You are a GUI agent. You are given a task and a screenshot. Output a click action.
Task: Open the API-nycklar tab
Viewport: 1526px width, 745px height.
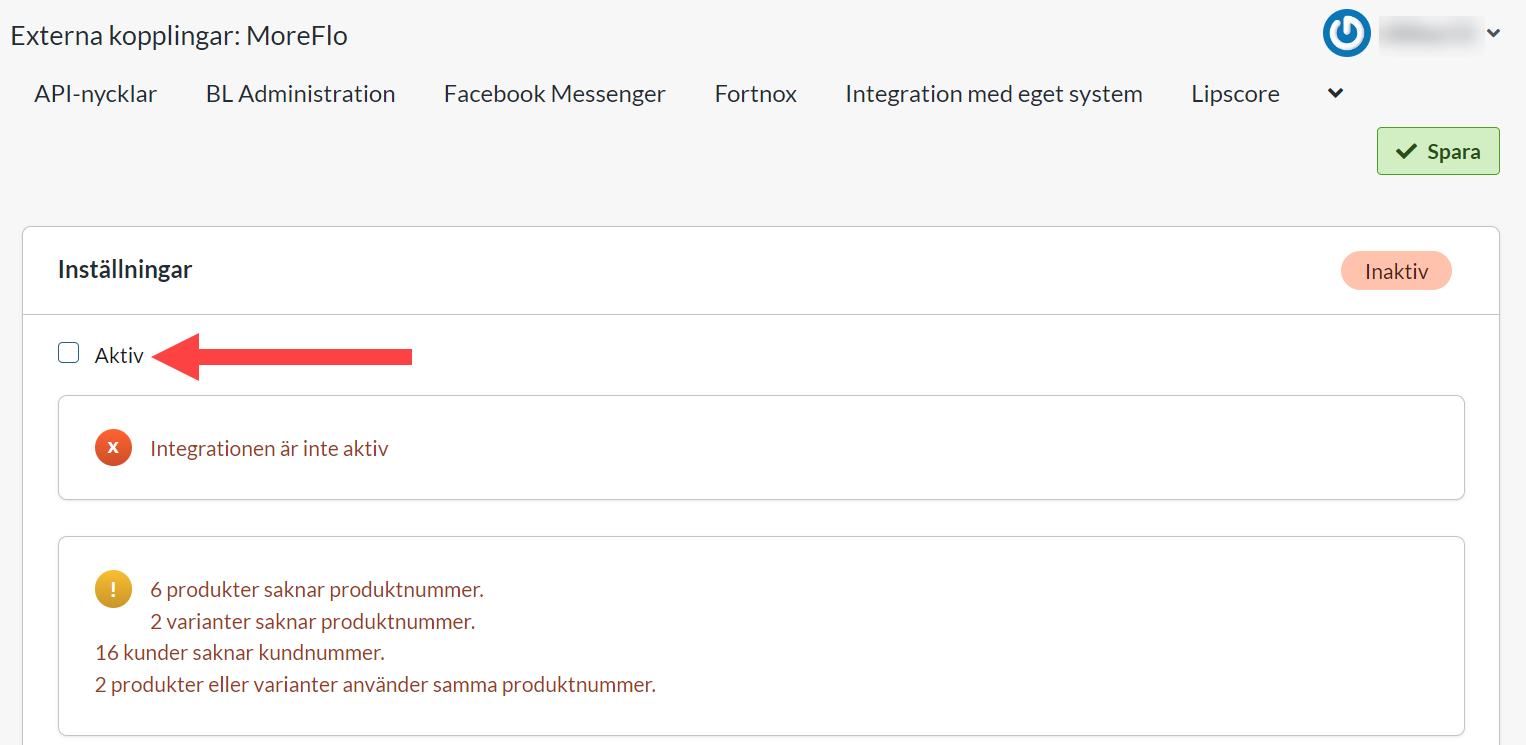coord(96,94)
